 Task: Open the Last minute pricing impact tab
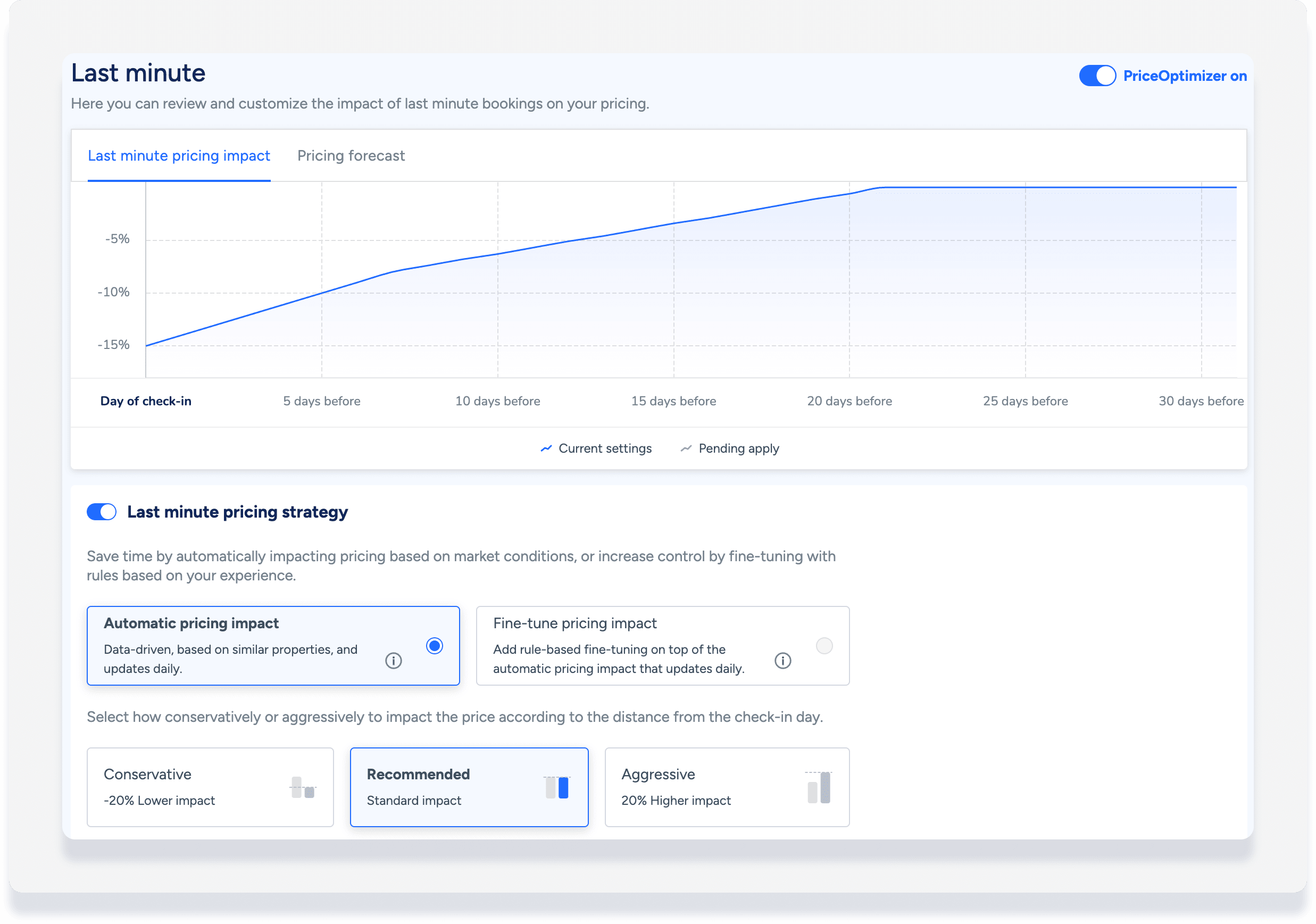click(179, 156)
